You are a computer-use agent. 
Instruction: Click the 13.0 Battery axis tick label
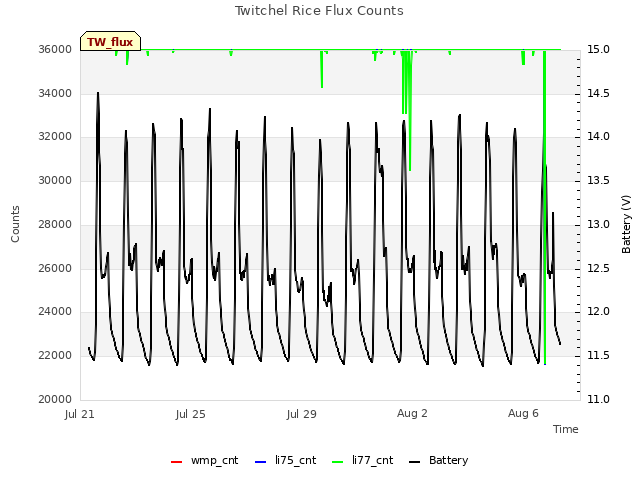tap(598, 224)
